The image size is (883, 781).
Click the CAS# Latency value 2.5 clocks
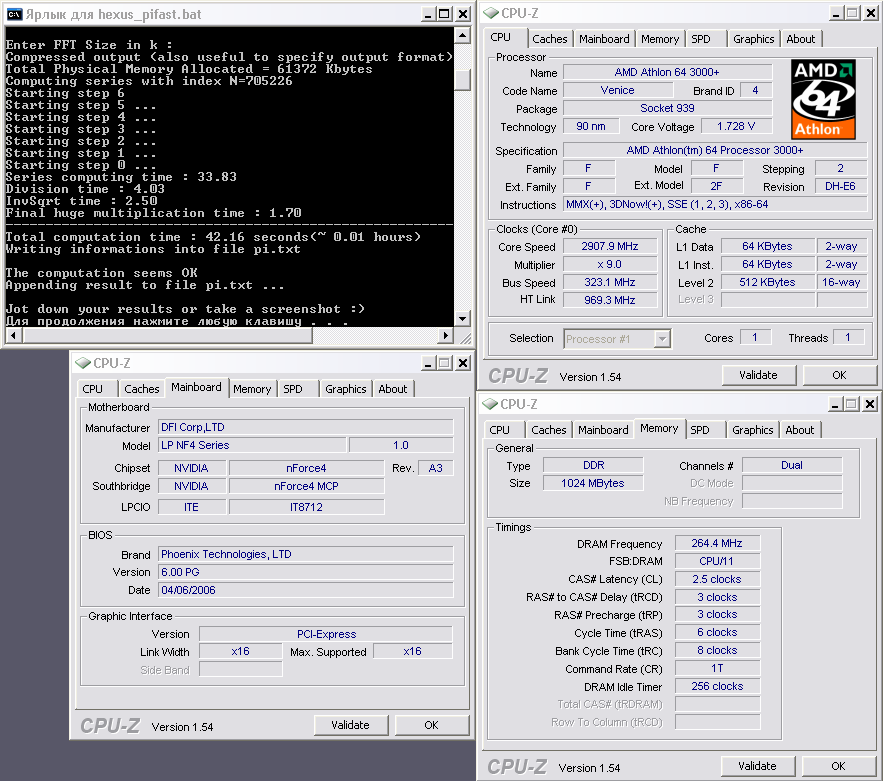click(x=717, y=579)
